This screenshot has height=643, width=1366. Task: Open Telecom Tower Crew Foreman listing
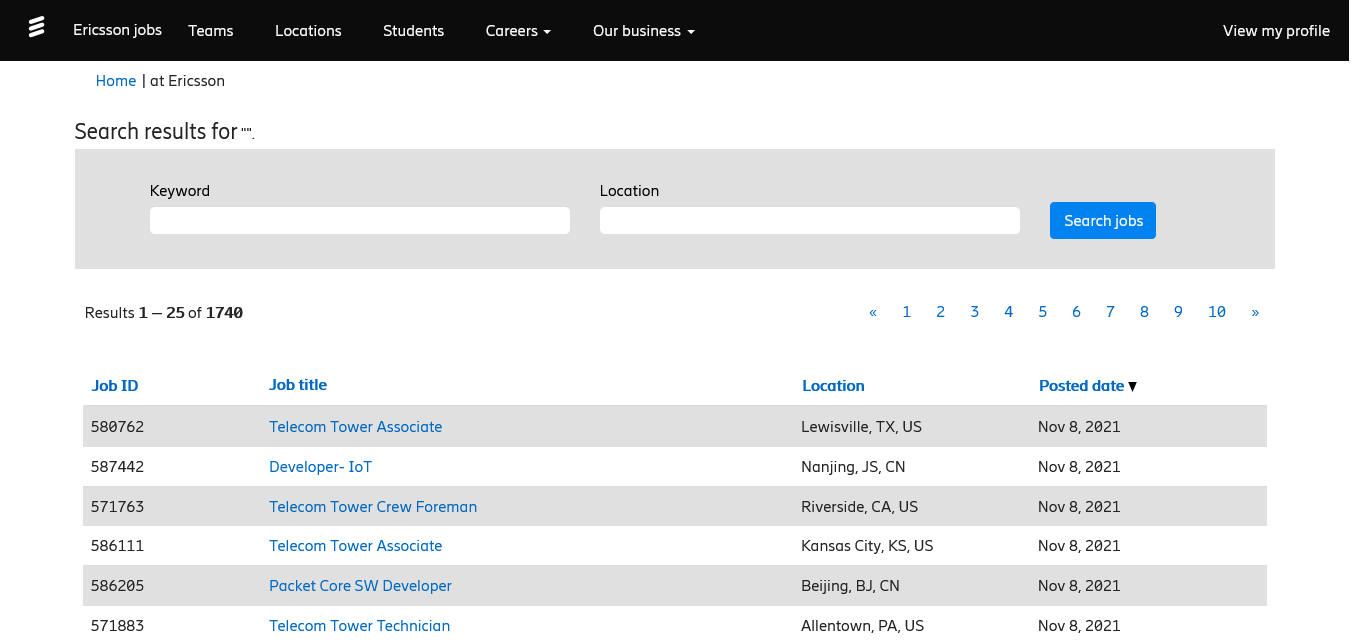click(373, 507)
